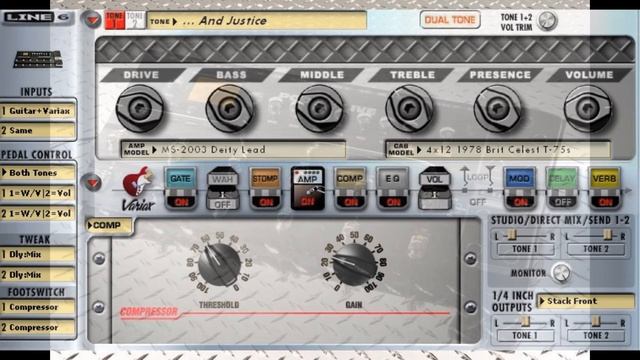This screenshot has height=360, width=640.
Task: Open 1/4 Inch Outputs Stack Front dropdown
Action: (586, 301)
